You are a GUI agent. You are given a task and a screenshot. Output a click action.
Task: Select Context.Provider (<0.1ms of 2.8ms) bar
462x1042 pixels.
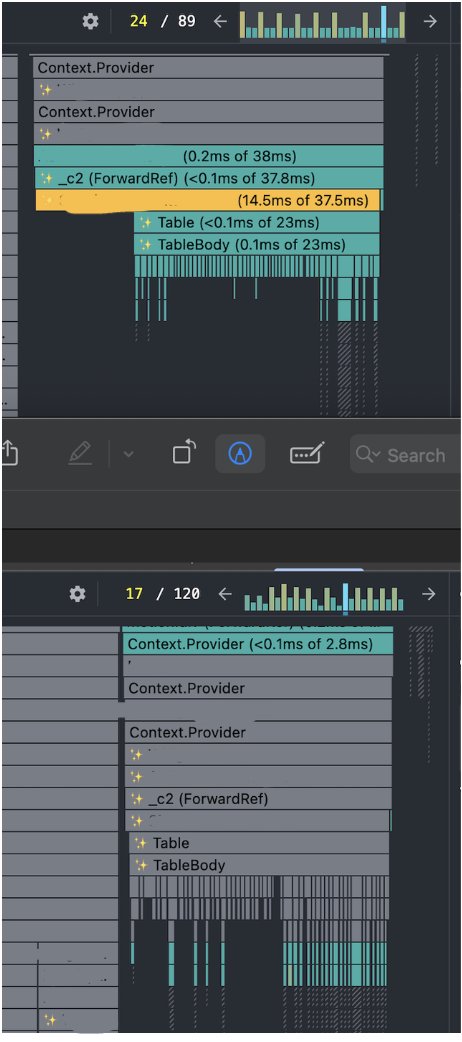pyautogui.click(x=258, y=644)
